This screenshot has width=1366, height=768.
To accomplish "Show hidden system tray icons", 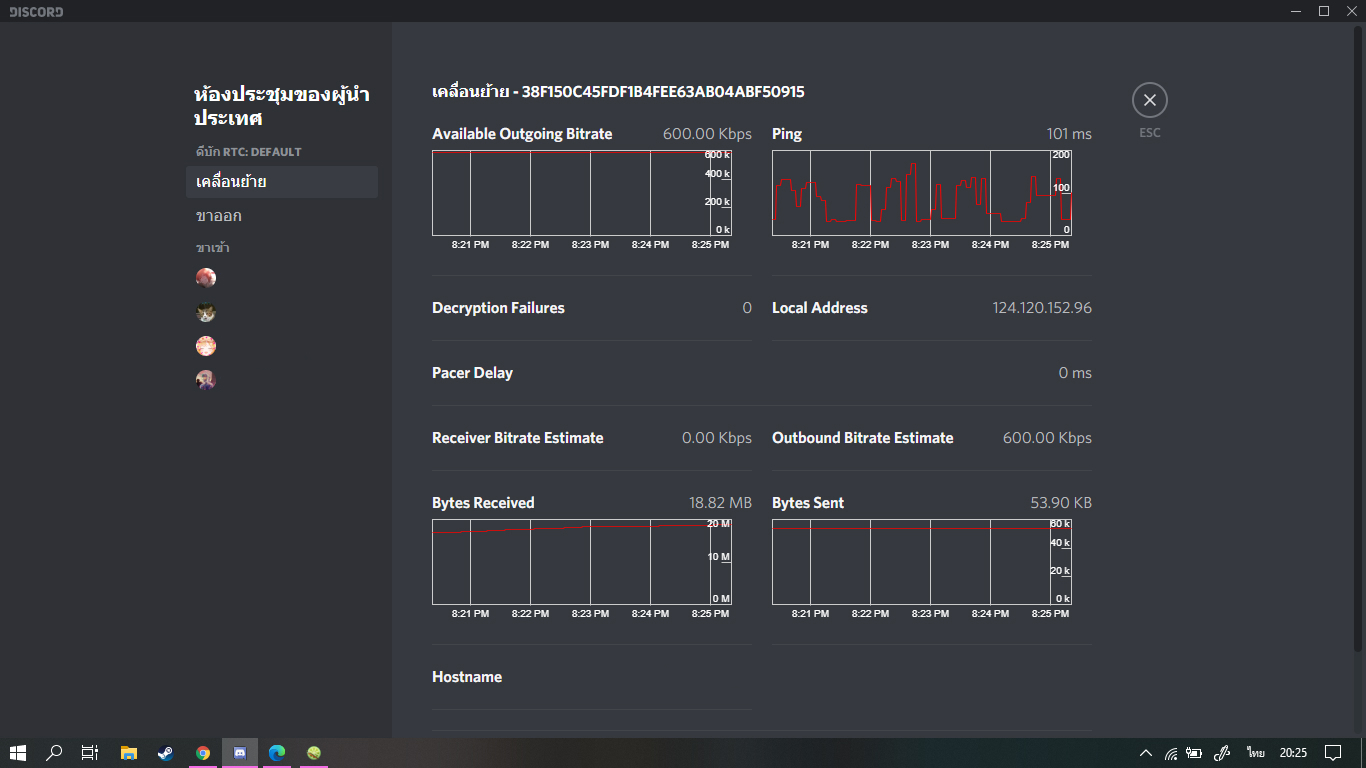I will (x=1145, y=753).
